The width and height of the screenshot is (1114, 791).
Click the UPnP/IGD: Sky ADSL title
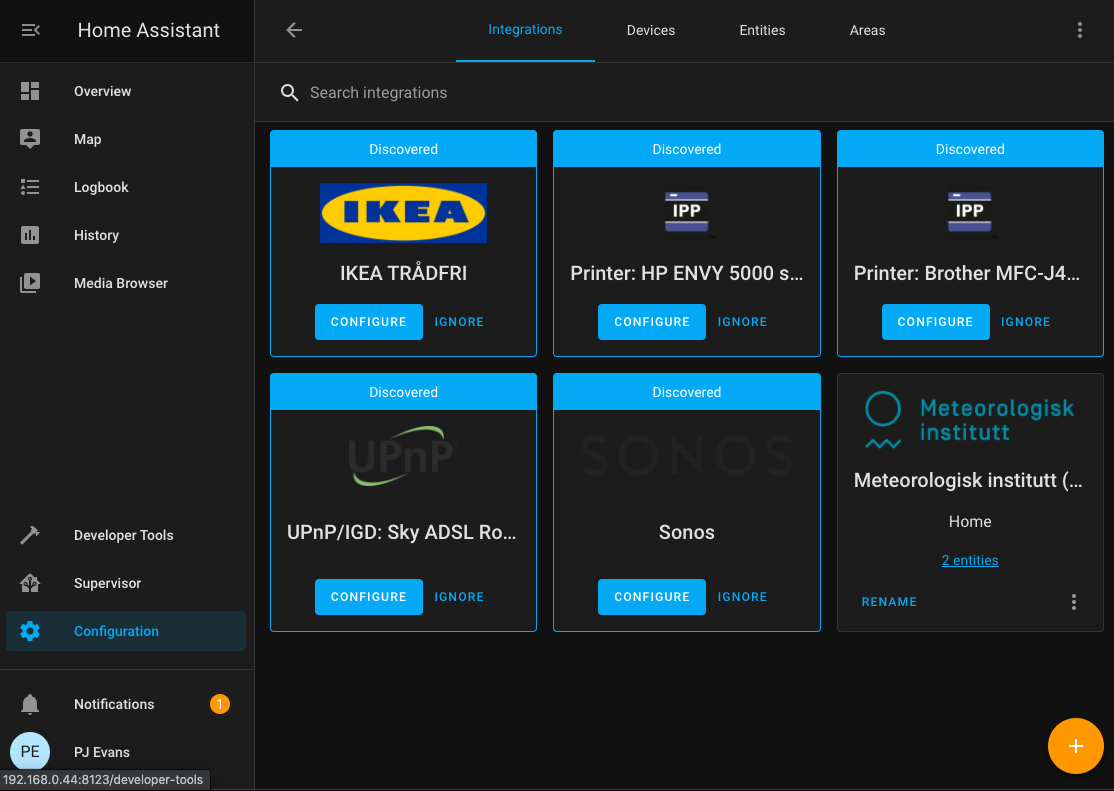pos(402,532)
